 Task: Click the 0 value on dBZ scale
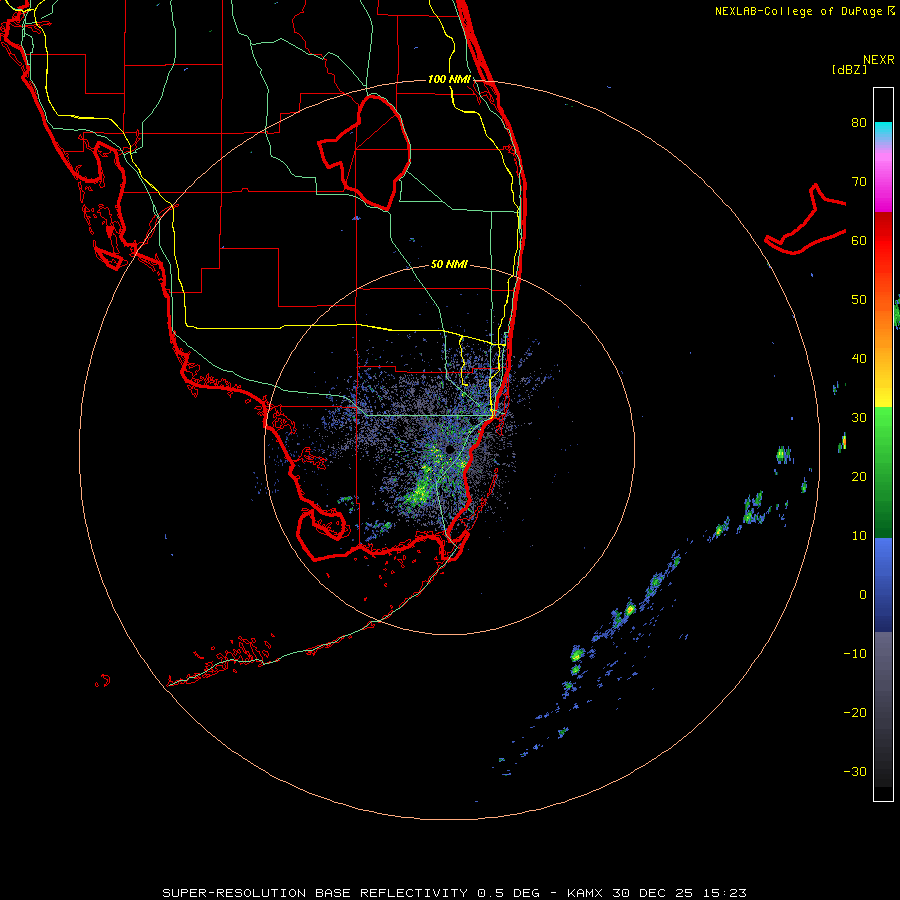click(x=863, y=595)
